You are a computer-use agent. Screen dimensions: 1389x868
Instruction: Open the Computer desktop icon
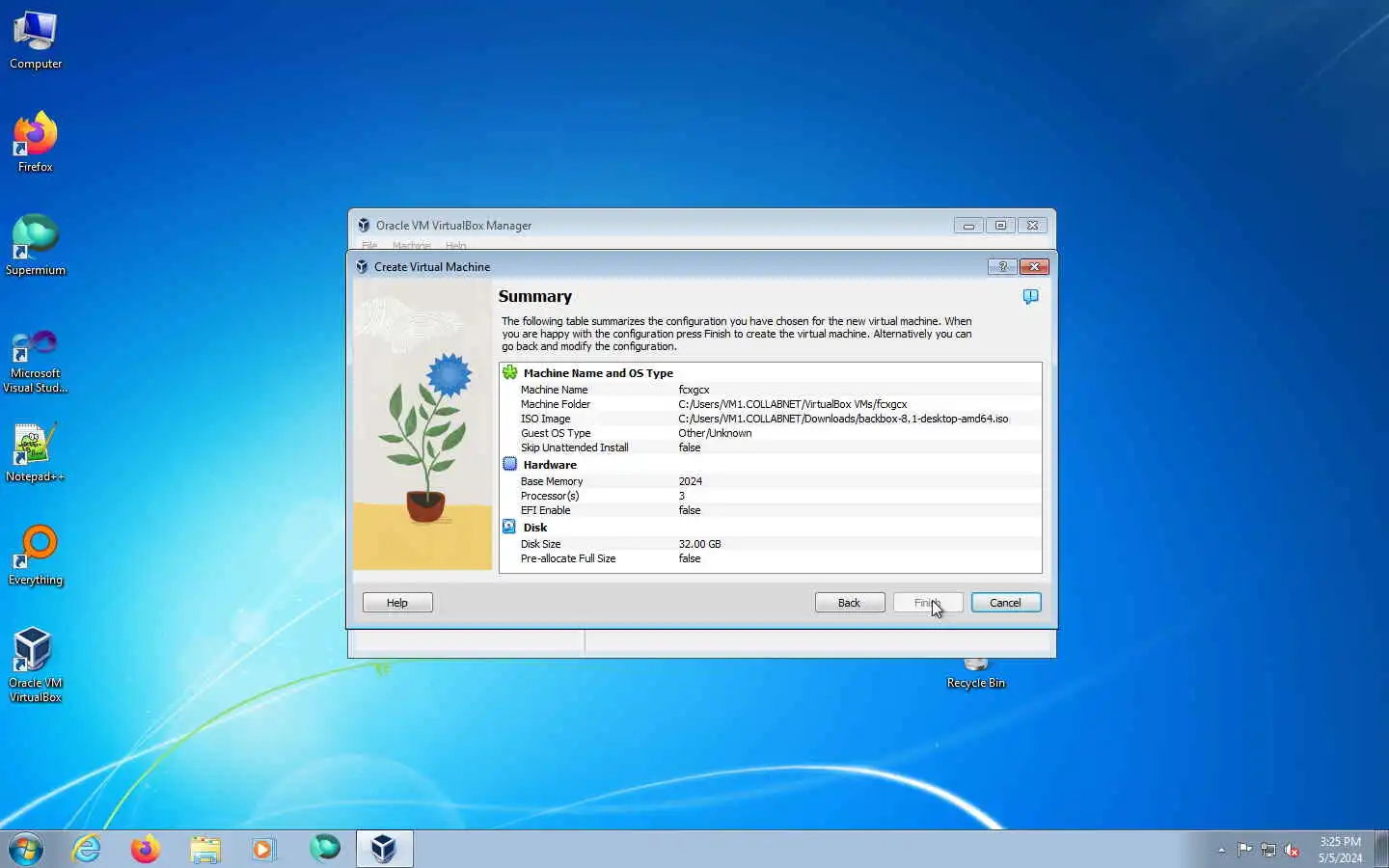pos(36,41)
